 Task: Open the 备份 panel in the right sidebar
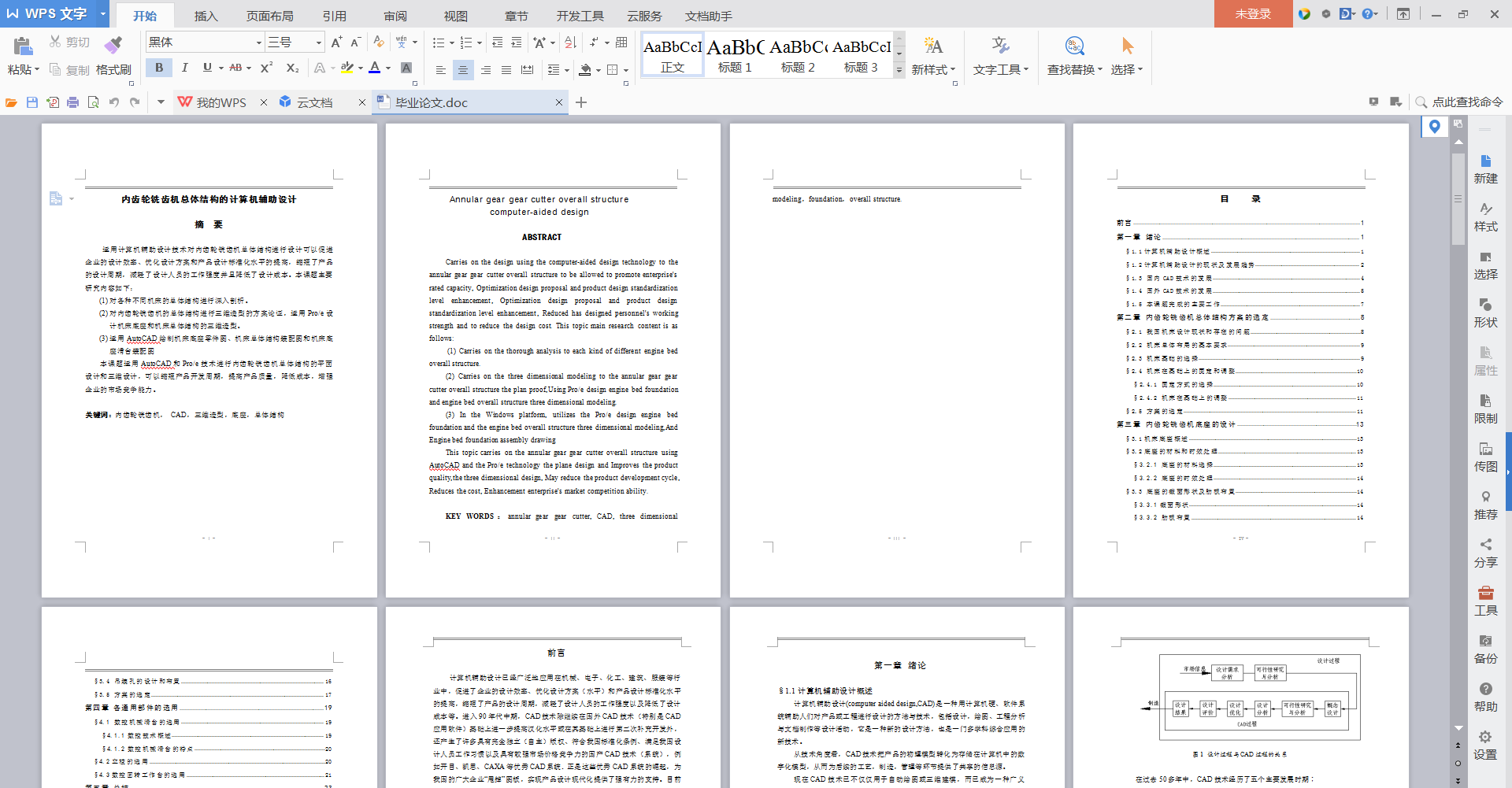tap(1485, 649)
